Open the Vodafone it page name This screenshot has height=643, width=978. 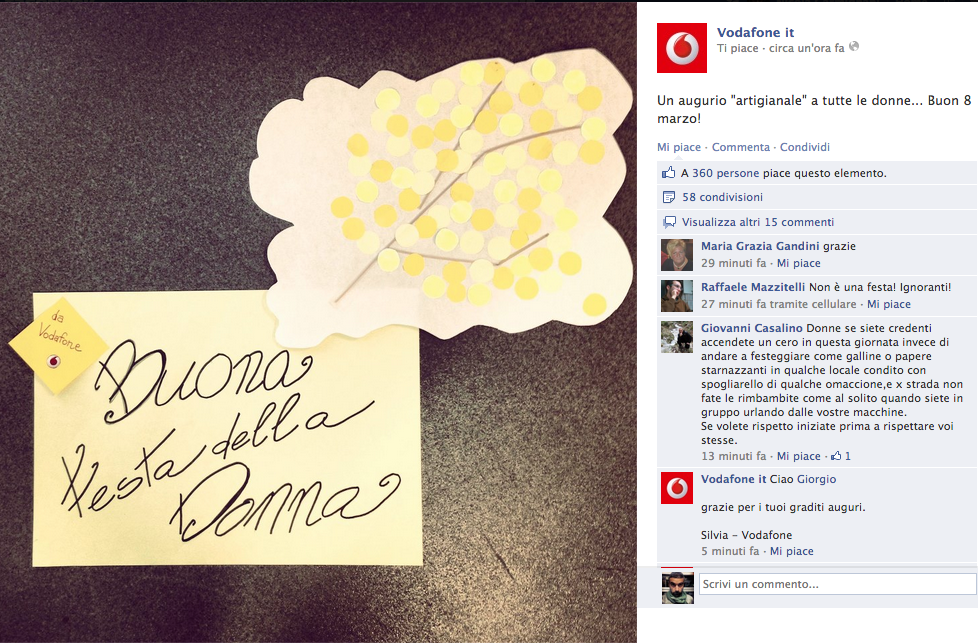[x=755, y=32]
